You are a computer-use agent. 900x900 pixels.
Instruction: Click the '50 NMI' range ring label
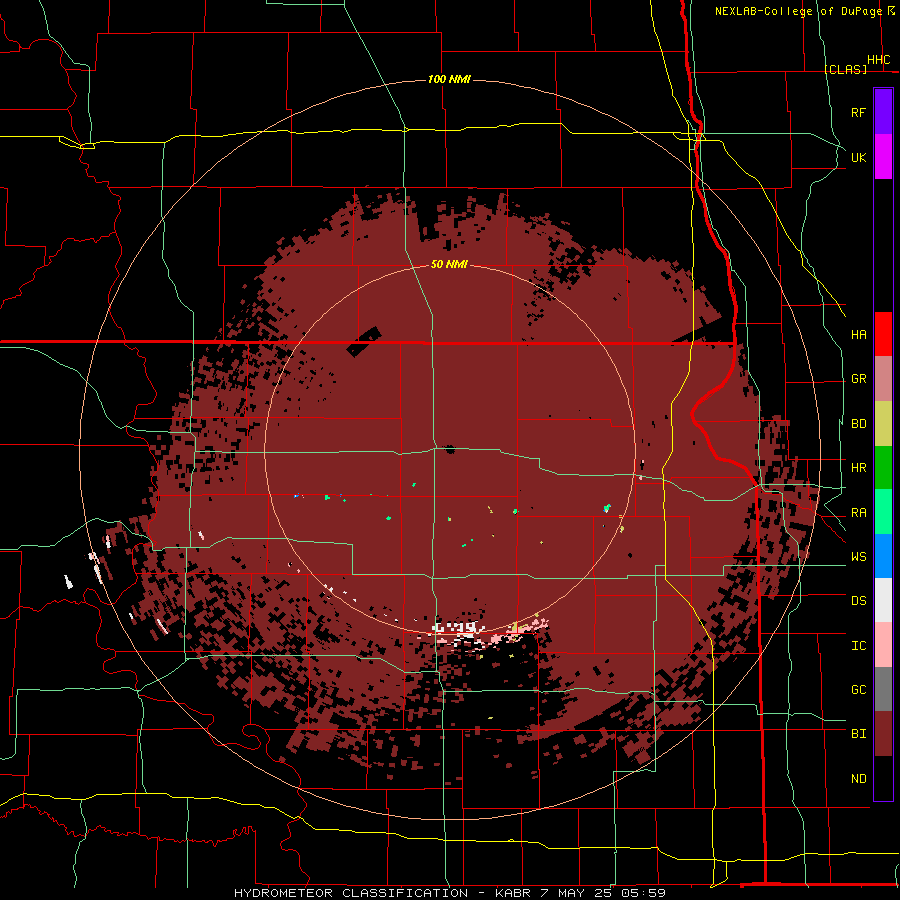(449, 265)
